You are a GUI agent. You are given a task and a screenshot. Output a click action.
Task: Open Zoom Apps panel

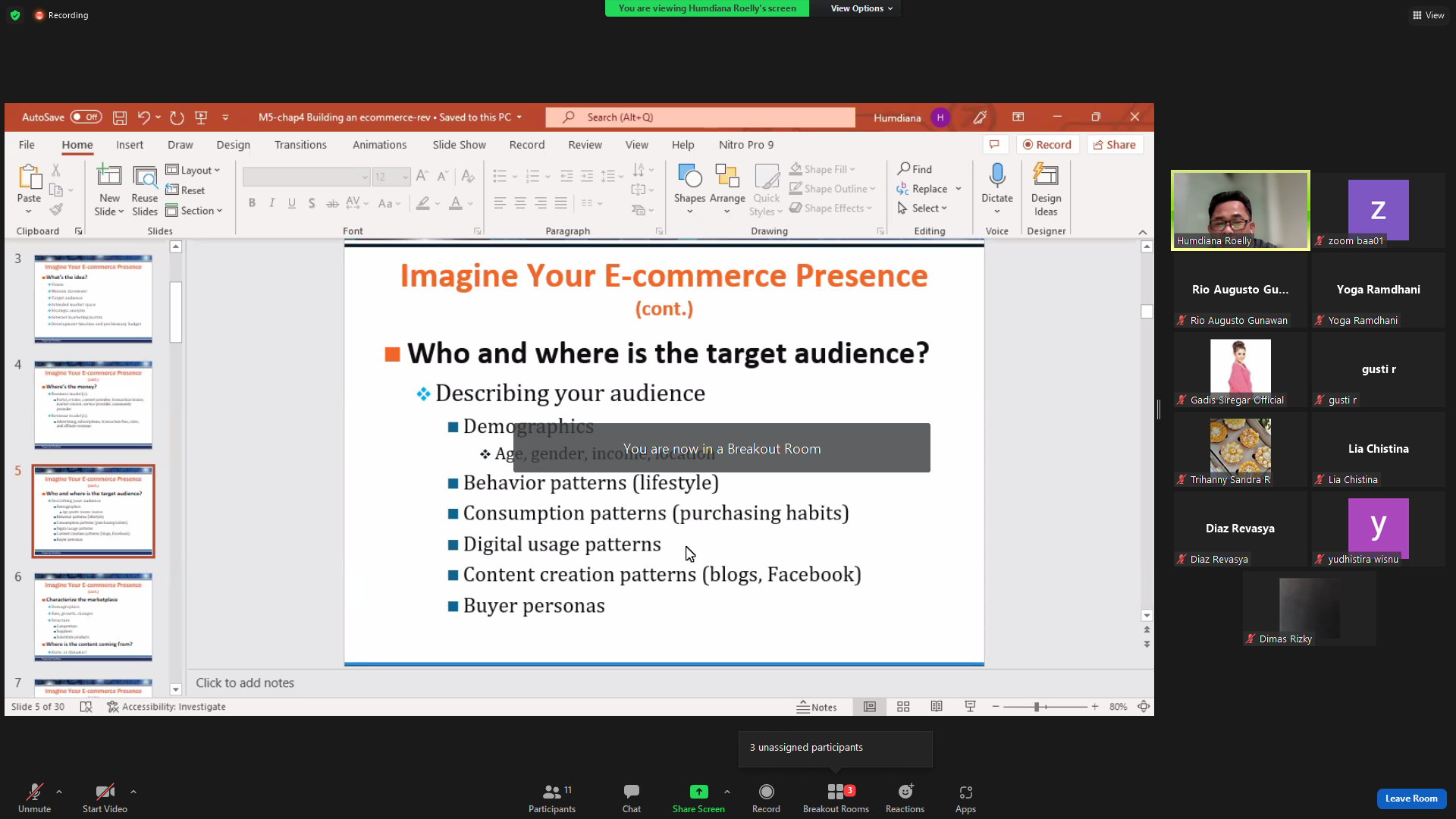click(965, 799)
